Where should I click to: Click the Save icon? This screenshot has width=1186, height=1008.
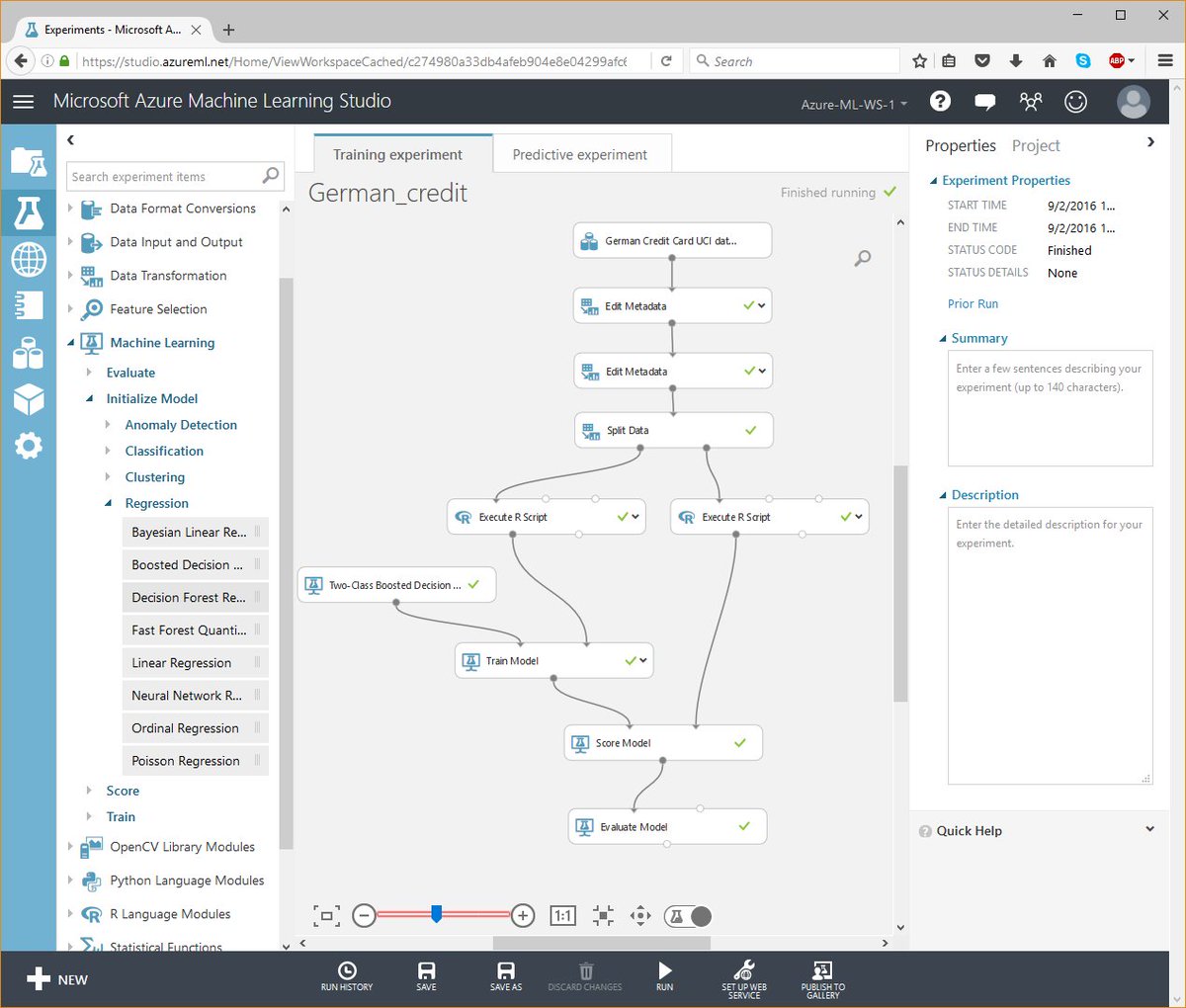click(x=426, y=975)
